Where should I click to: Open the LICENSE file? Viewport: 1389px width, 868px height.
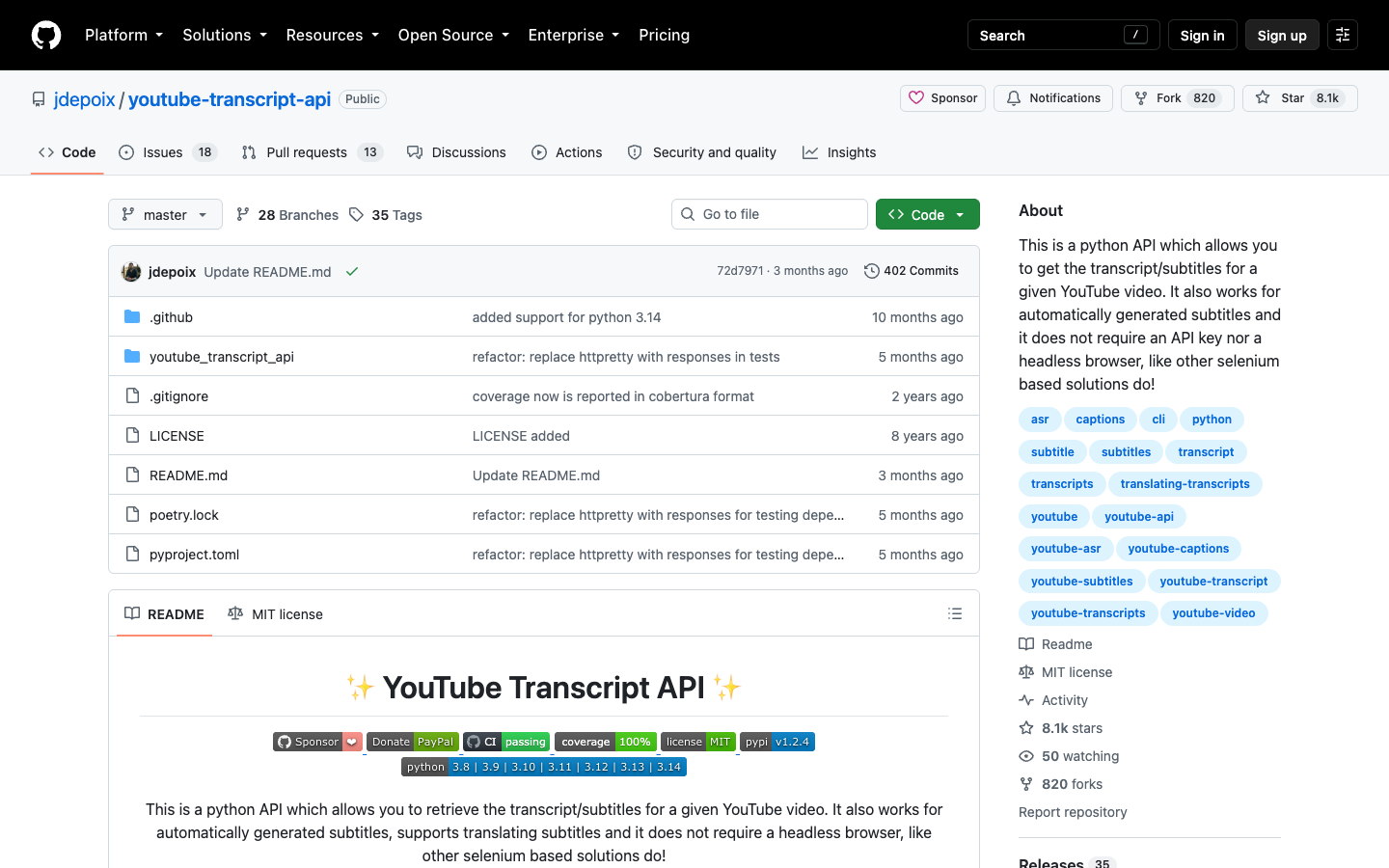pos(177,436)
